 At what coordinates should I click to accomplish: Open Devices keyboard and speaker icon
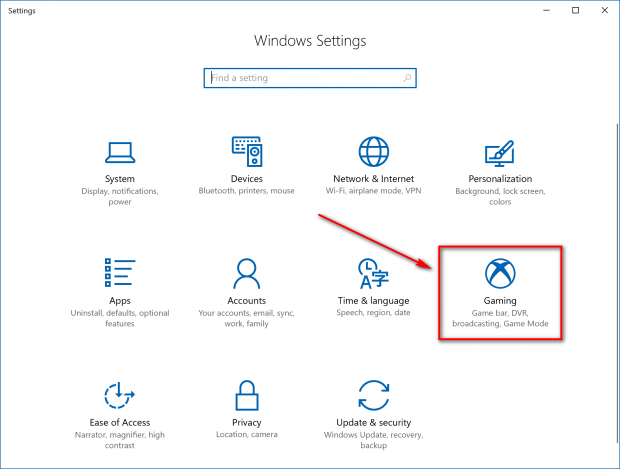coord(247,151)
